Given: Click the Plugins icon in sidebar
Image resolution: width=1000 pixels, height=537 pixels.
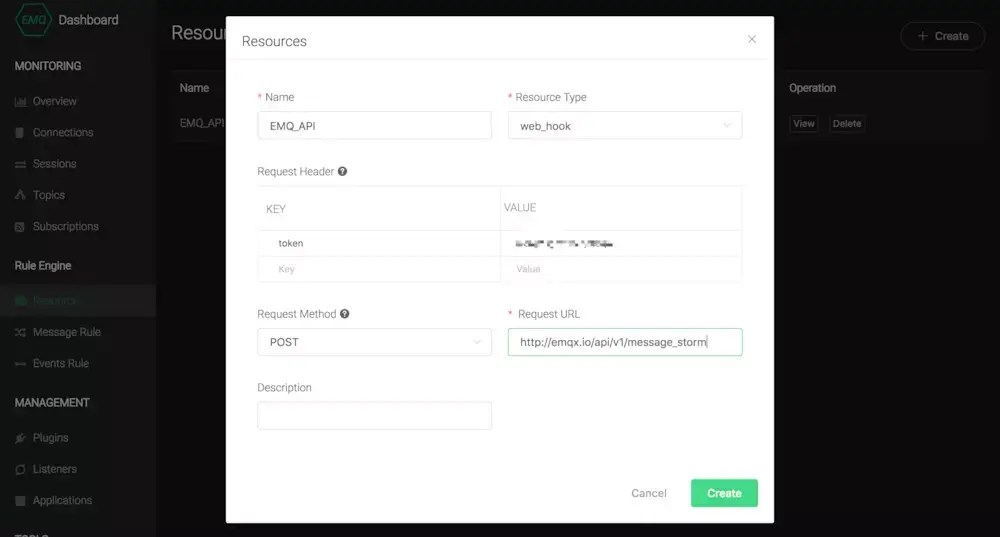Looking at the screenshot, I should pyautogui.click(x=20, y=438).
